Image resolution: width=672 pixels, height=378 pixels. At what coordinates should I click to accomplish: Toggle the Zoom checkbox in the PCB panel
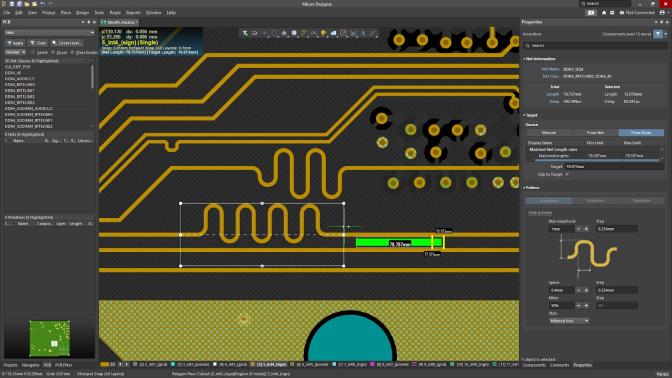point(53,52)
